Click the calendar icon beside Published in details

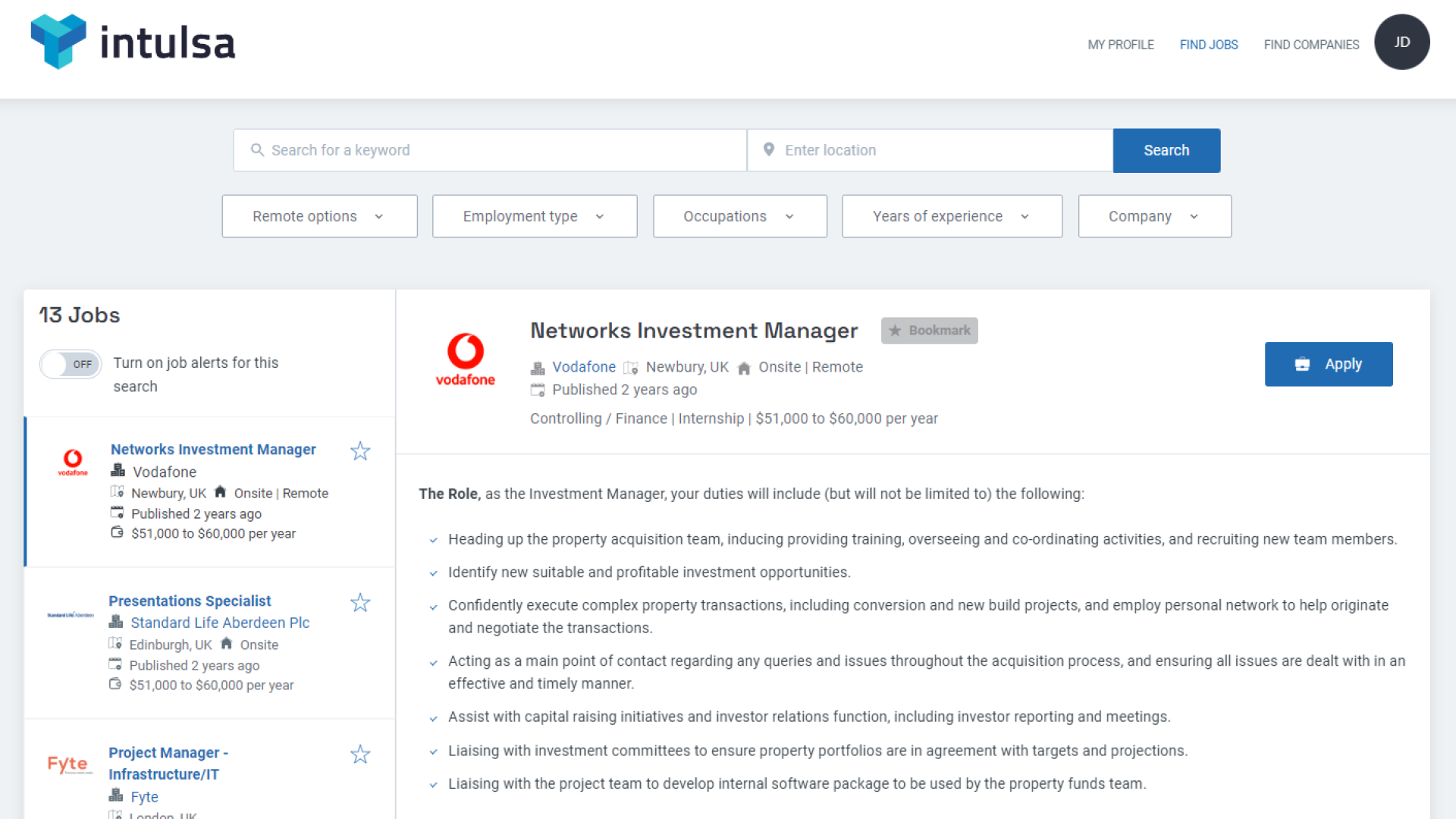coord(538,391)
